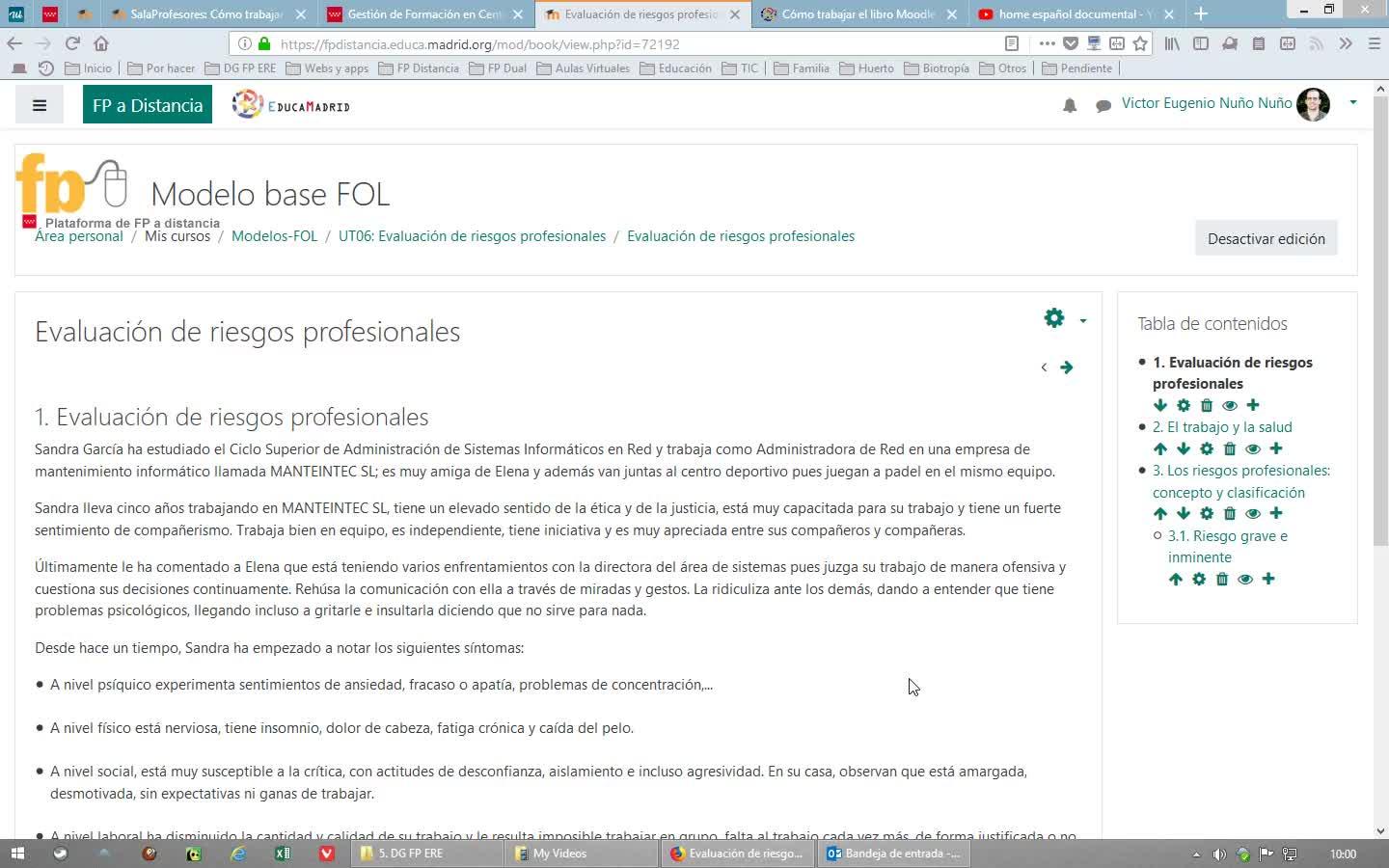Edit subchapter 3.1 Riesgo grave e inminente

pos(1199,579)
